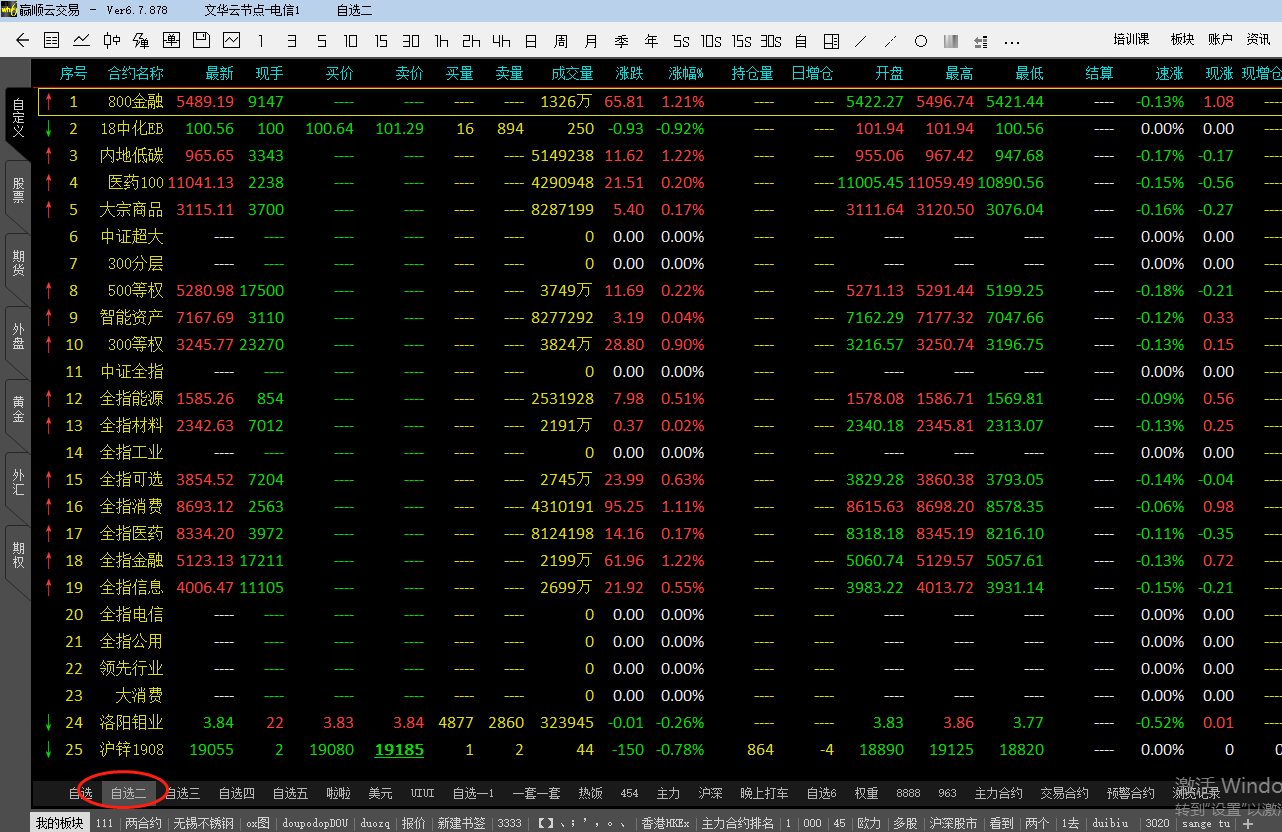Select the 5-minute period button
This screenshot has height=832, width=1282.
(x=321, y=41)
